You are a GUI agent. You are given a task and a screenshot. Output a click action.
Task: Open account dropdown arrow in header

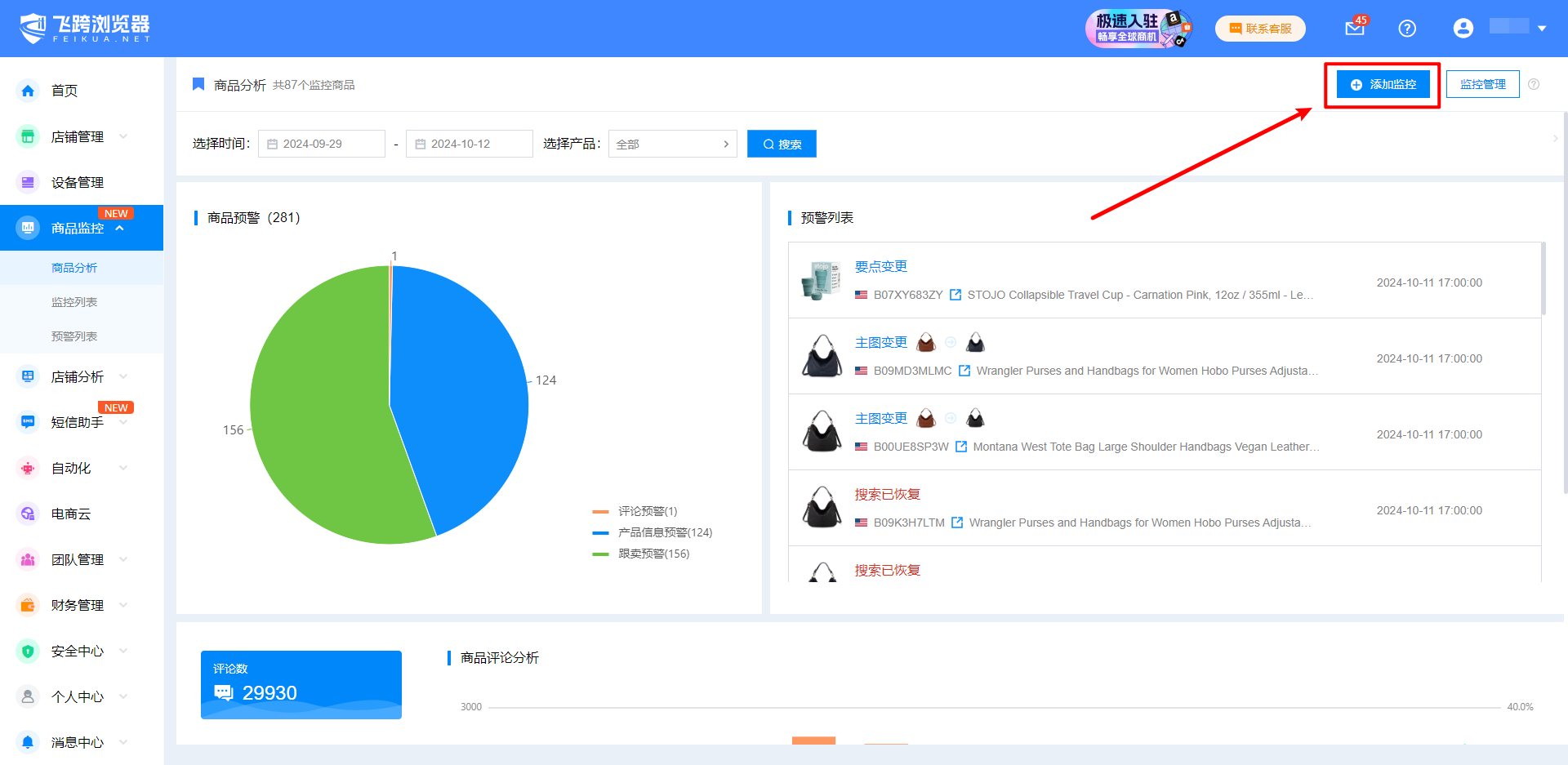pyautogui.click(x=1542, y=29)
